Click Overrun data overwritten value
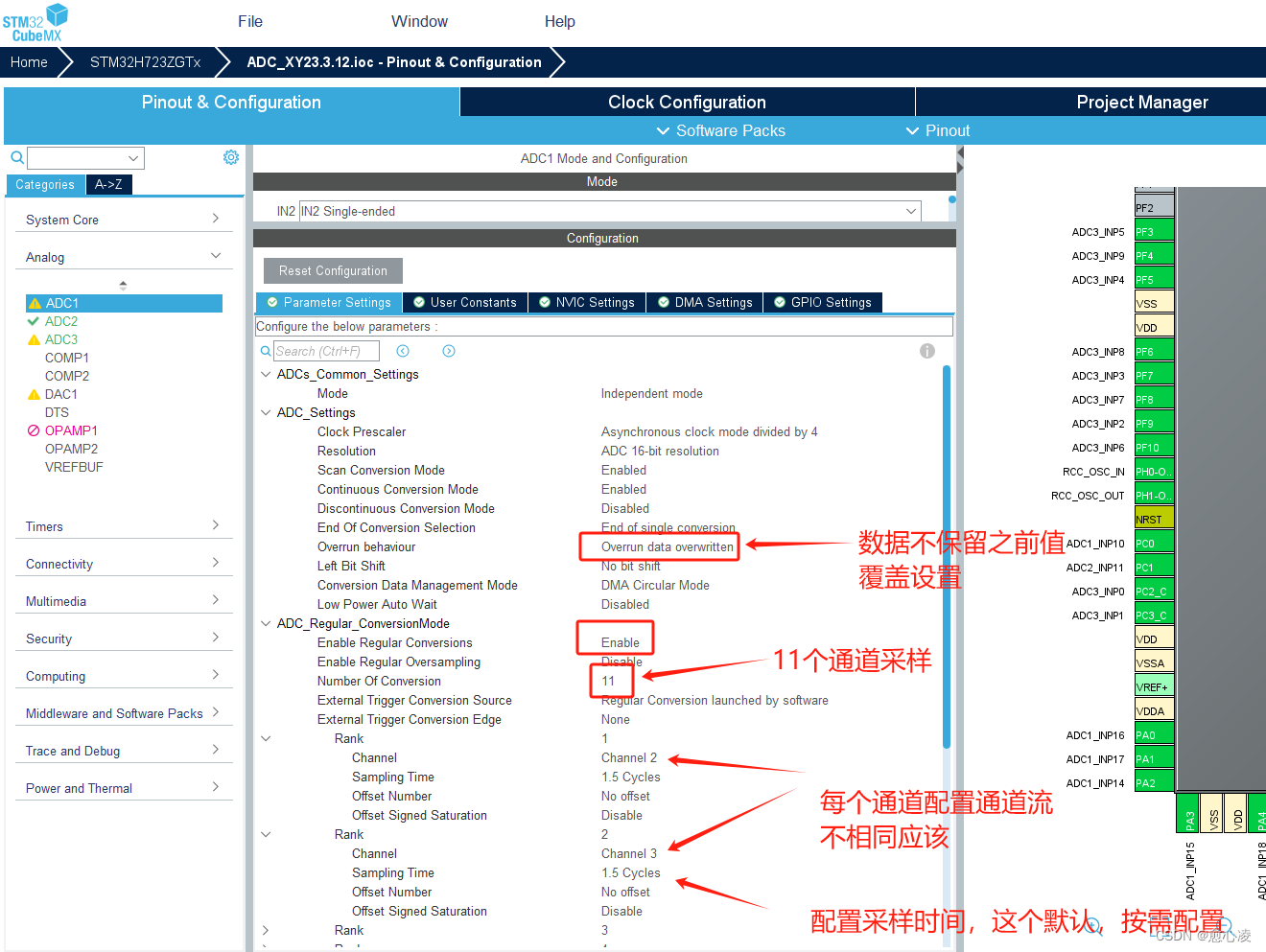 click(x=668, y=546)
